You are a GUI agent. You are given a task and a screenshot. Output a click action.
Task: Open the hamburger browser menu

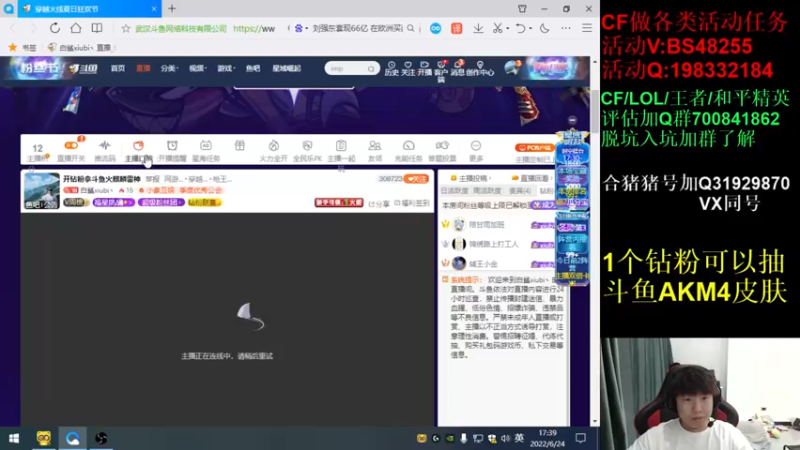[587, 29]
